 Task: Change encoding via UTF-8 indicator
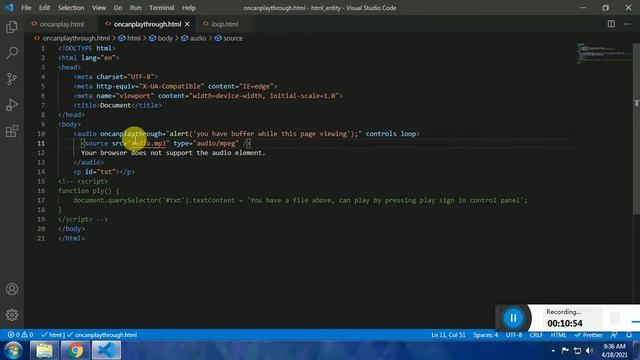coord(514,335)
